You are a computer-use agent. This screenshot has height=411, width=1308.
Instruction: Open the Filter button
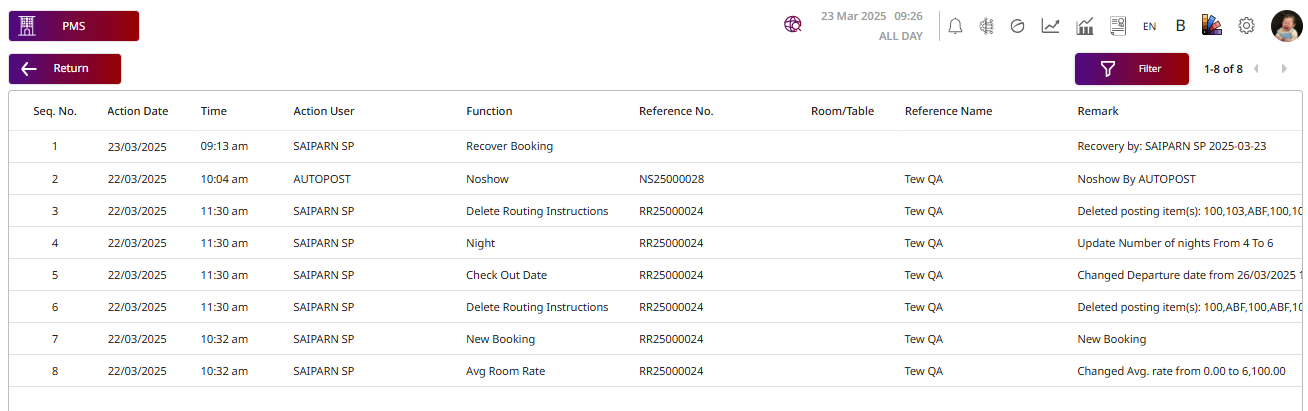point(1131,69)
